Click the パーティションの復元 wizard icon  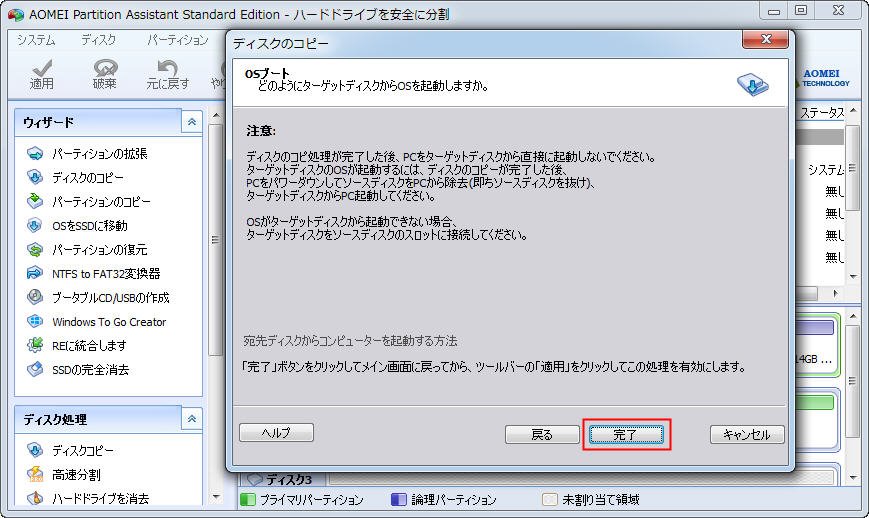coord(35,249)
